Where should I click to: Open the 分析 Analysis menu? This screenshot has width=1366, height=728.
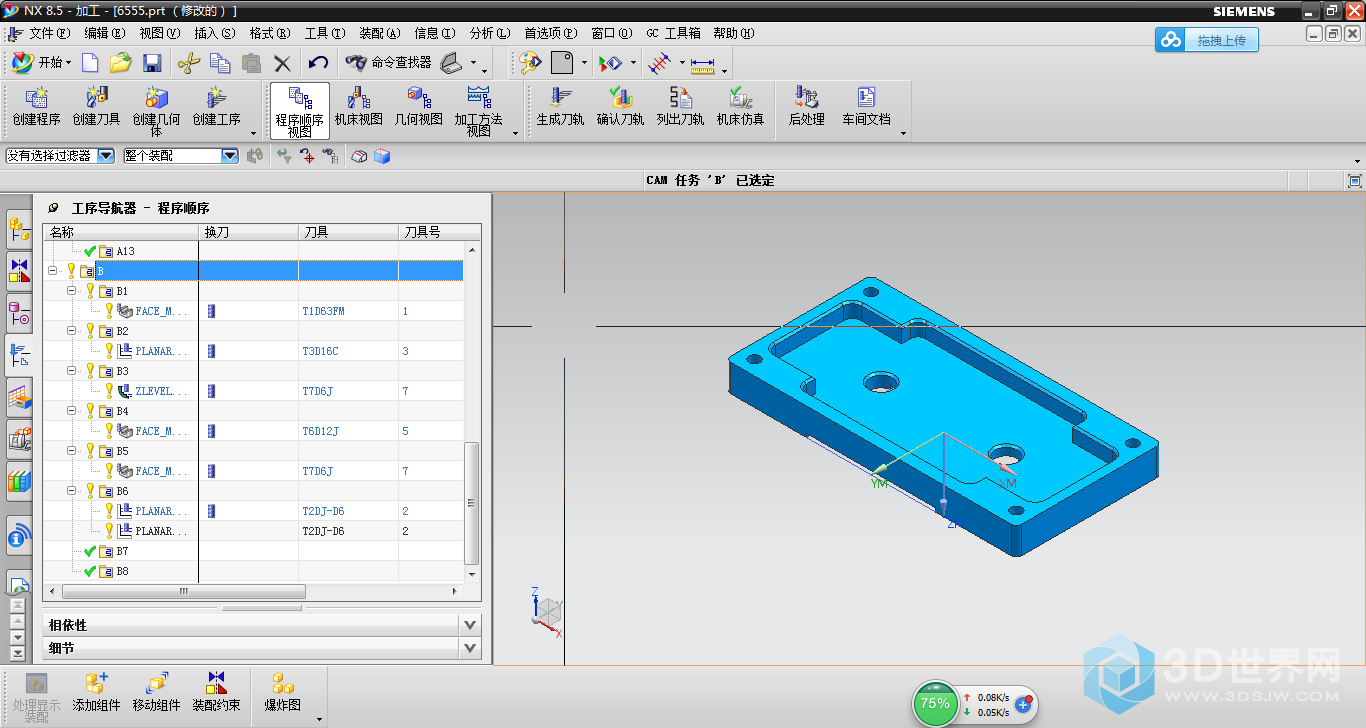[x=489, y=33]
